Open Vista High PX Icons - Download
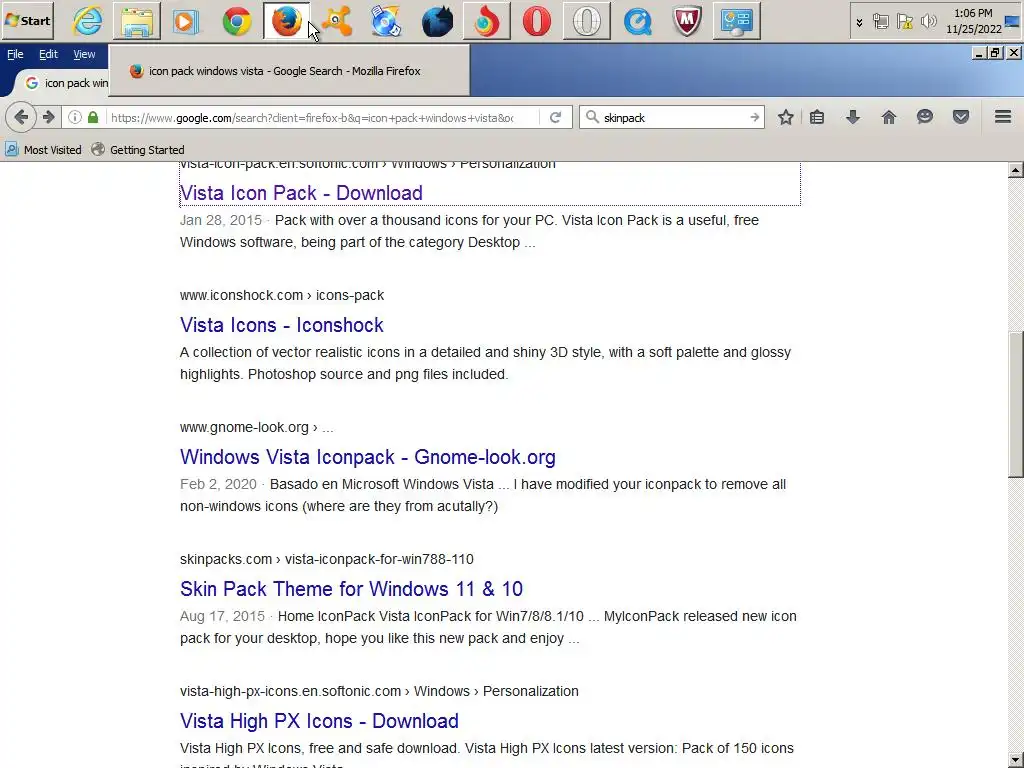The image size is (1024, 768). (x=319, y=720)
